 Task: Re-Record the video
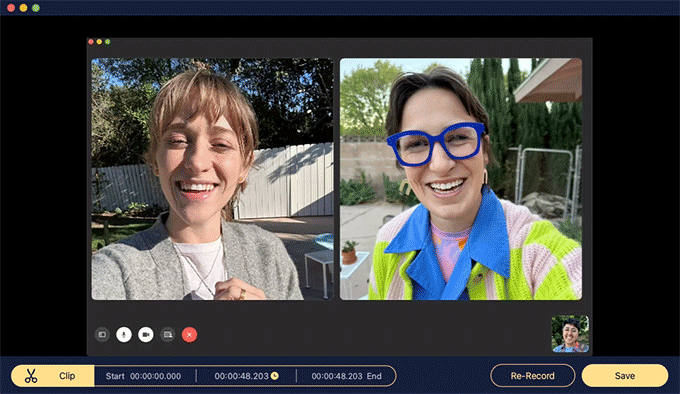pyautogui.click(x=533, y=376)
